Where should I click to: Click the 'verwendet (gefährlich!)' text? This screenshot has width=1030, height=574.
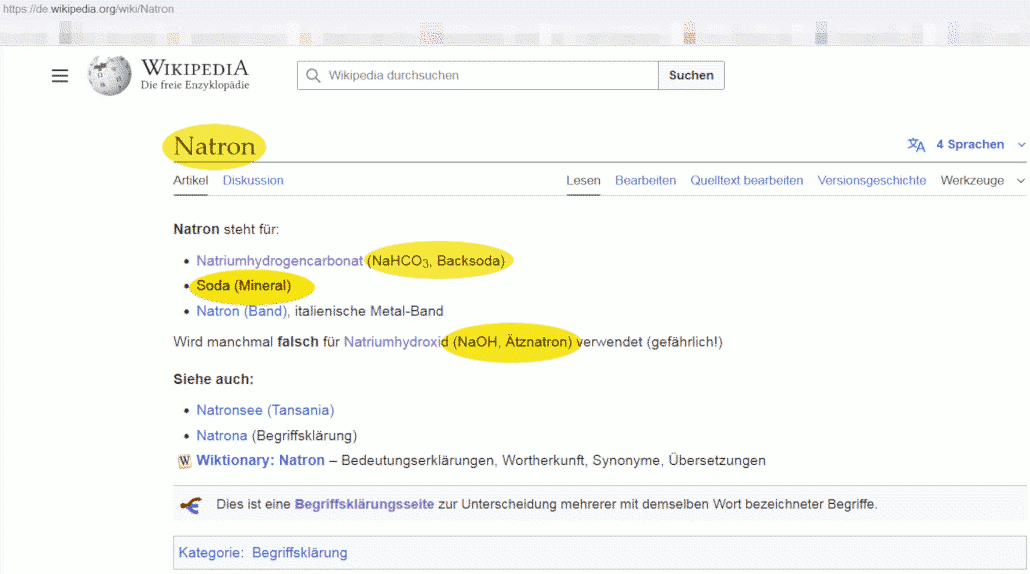tap(649, 342)
